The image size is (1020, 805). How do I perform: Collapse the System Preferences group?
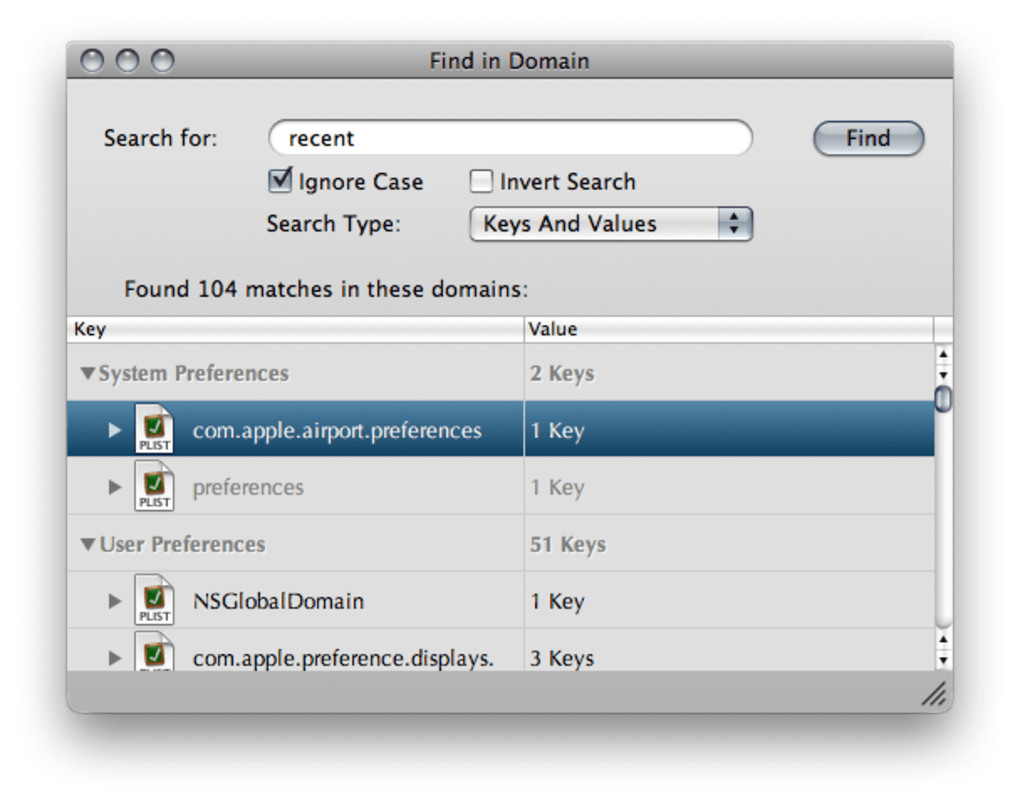pyautogui.click(x=88, y=374)
